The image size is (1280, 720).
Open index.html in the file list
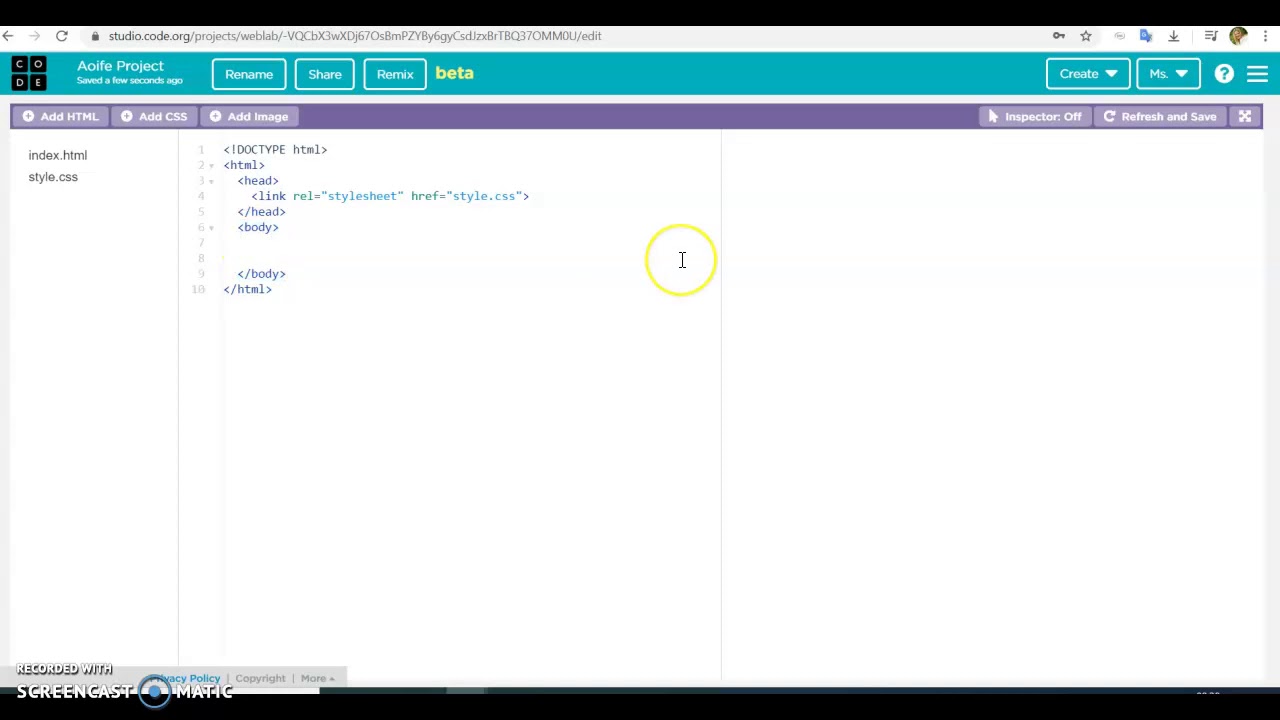pos(58,155)
